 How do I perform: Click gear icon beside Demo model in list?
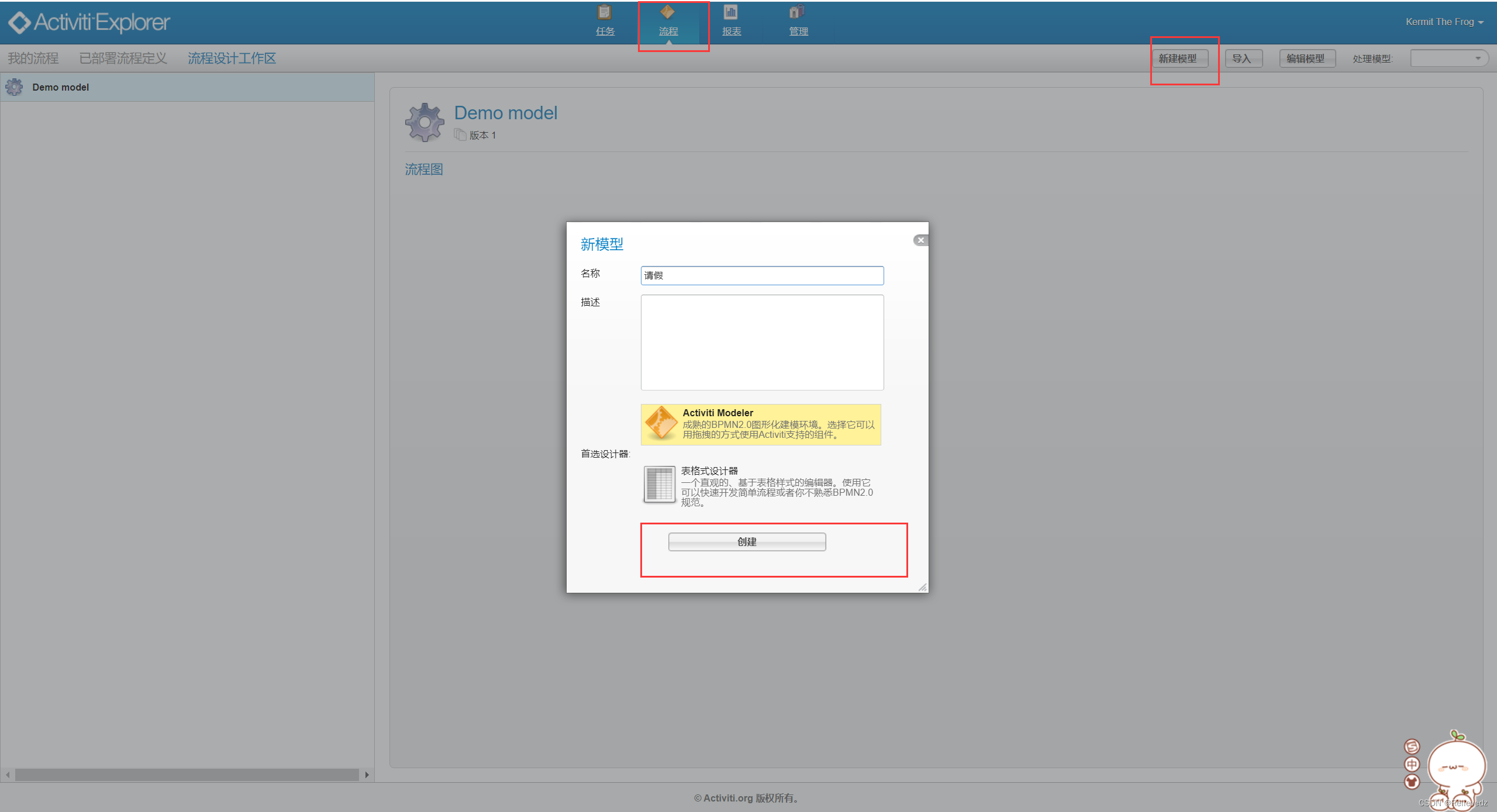pyautogui.click(x=15, y=87)
